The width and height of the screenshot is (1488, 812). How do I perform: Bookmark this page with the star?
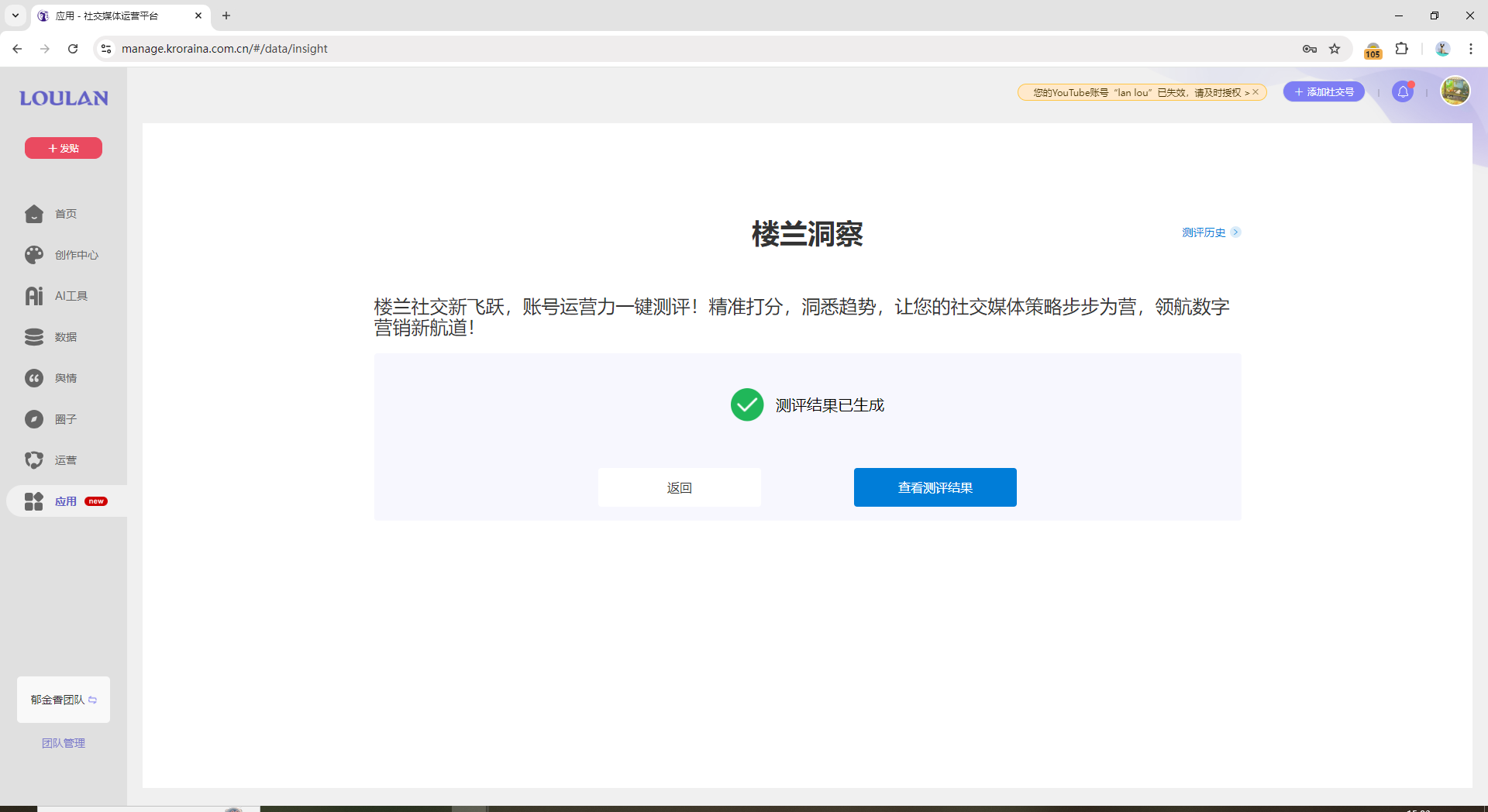pyautogui.click(x=1335, y=49)
